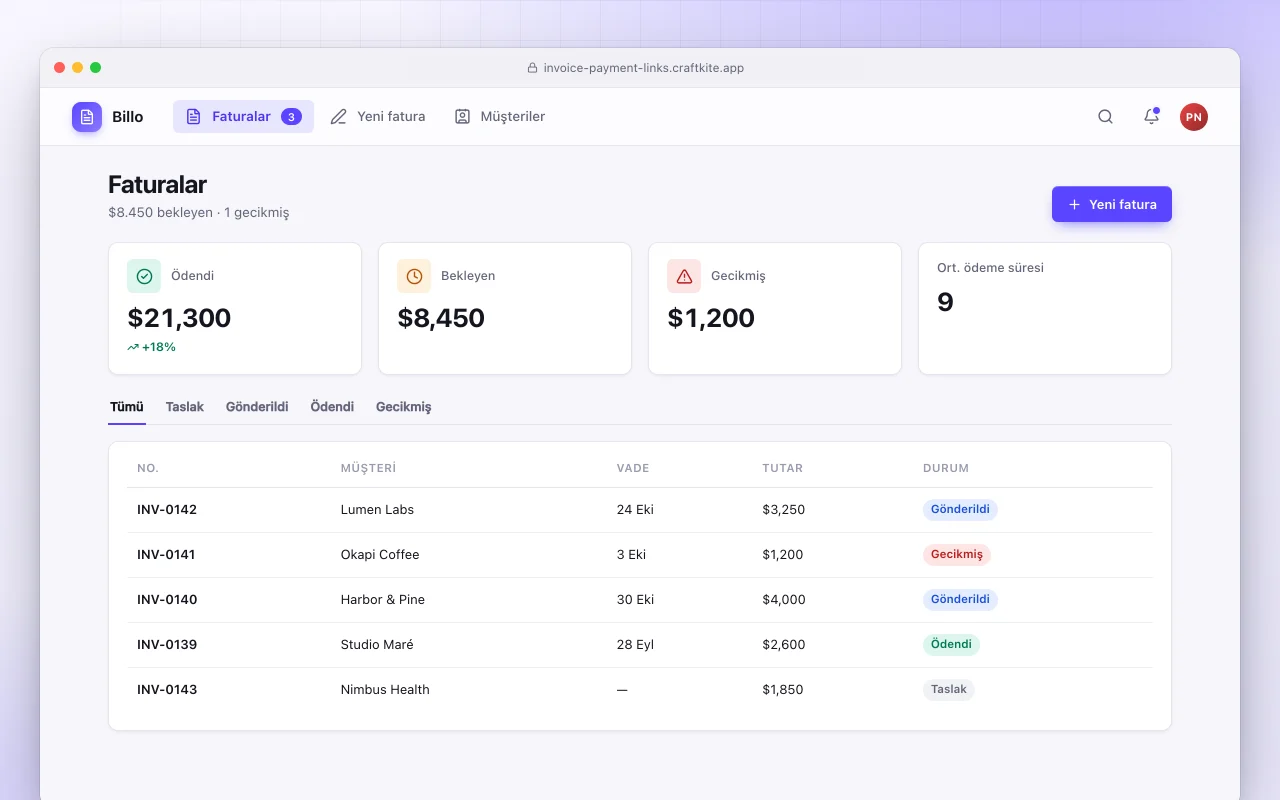Viewport: 1280px width, 800px height.
Task: Open the Müşteriler navigation item
Action: coord(500,117)
